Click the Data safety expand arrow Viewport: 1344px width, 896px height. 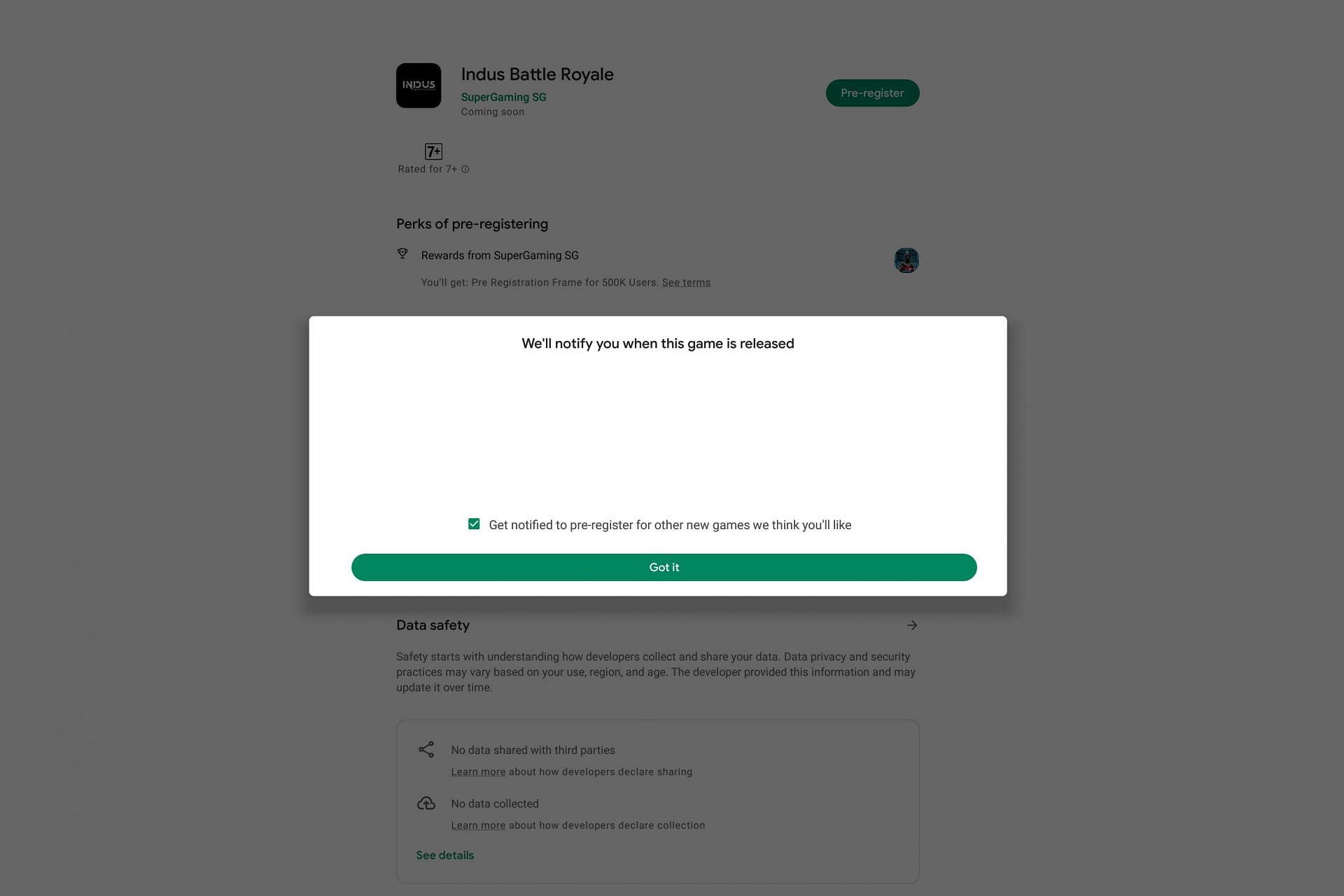[x=912, y=624]
